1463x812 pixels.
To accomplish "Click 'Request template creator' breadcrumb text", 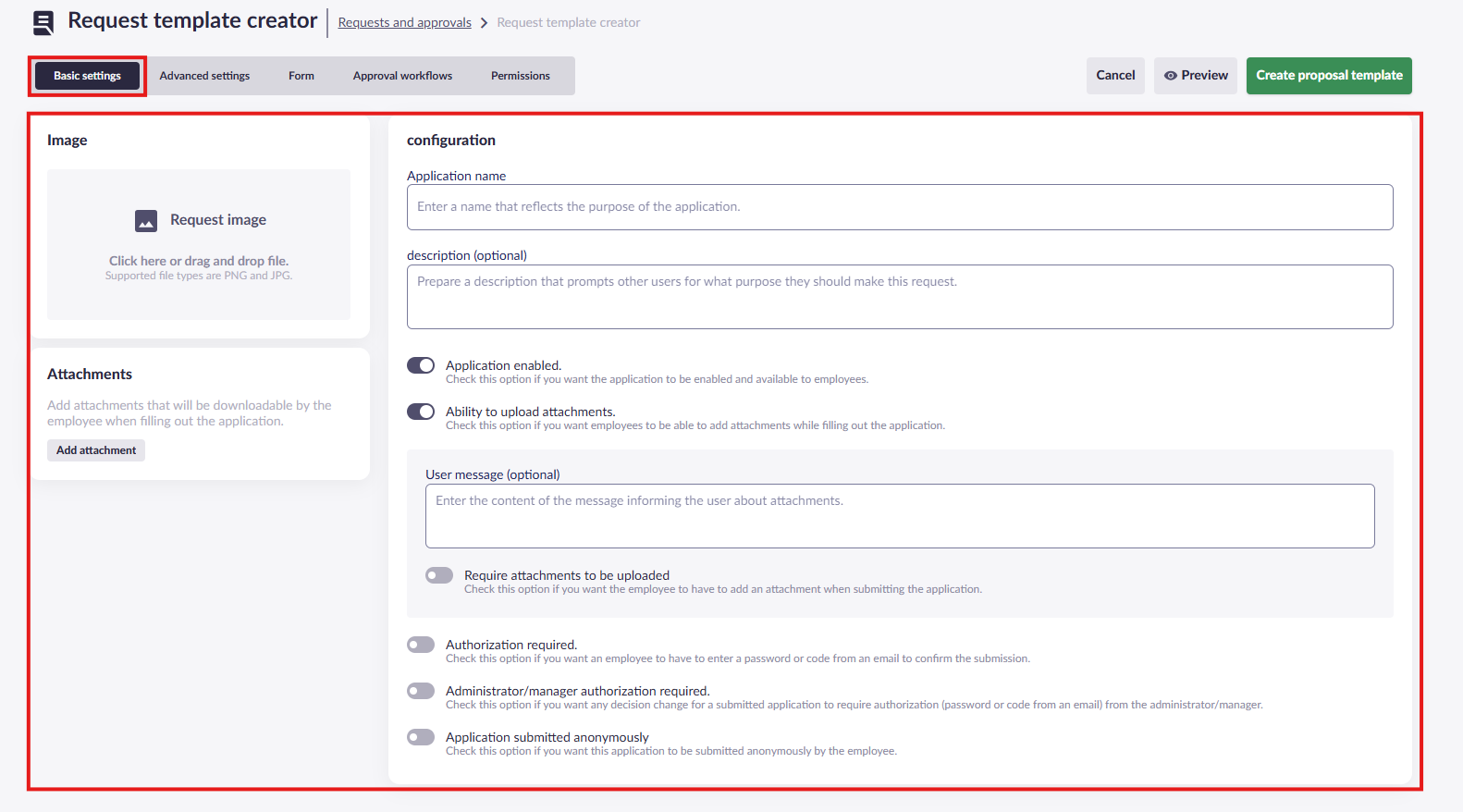I will click(569, 23).
